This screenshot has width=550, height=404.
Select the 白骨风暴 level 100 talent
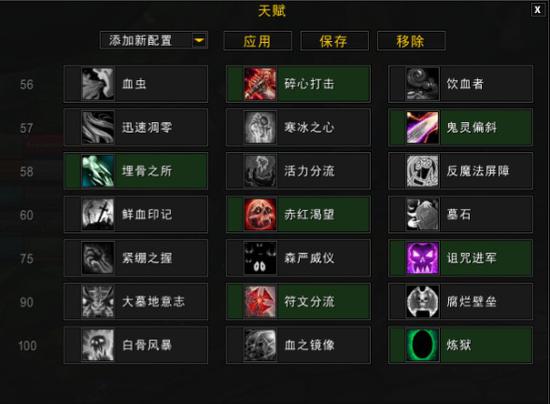[x=136, y=345]
